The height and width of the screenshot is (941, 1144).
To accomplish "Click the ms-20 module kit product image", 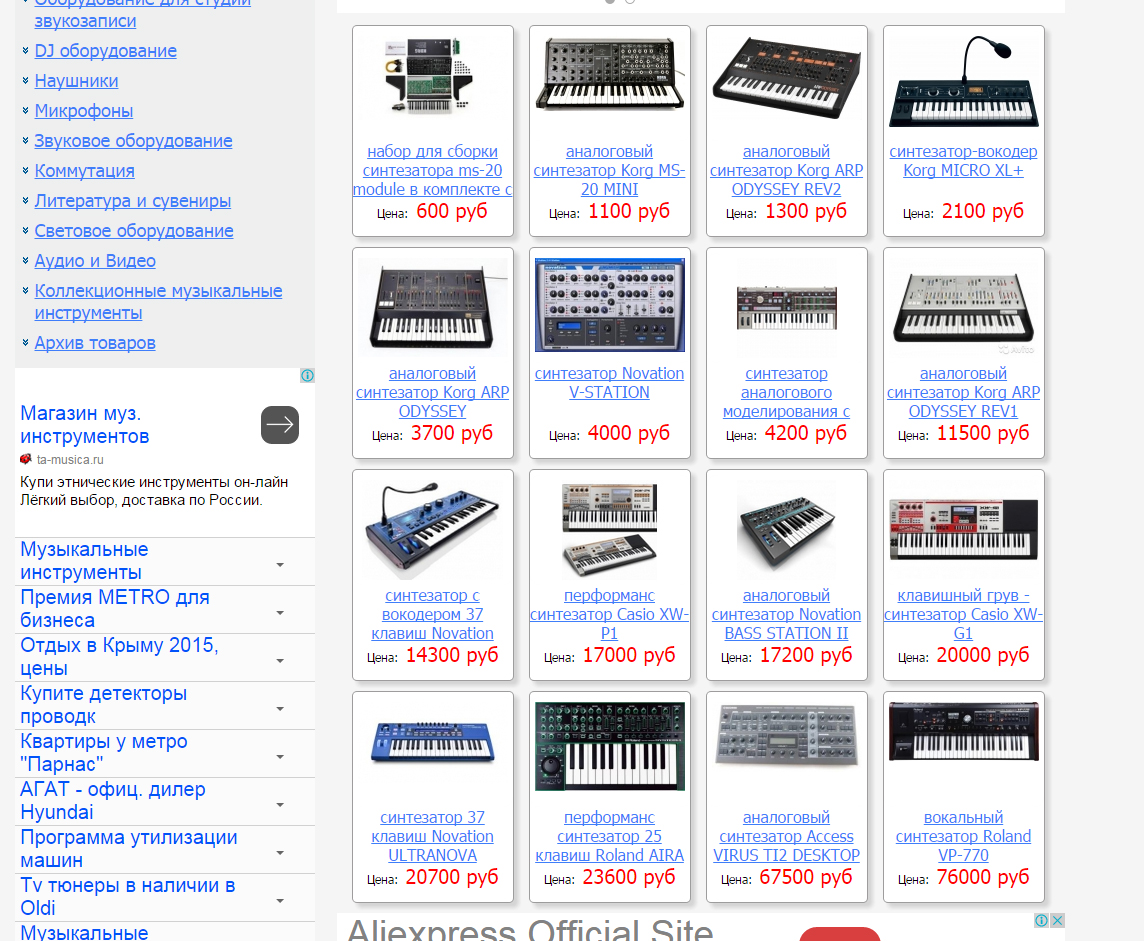I will pyautogui.click(x=433, y=76).
